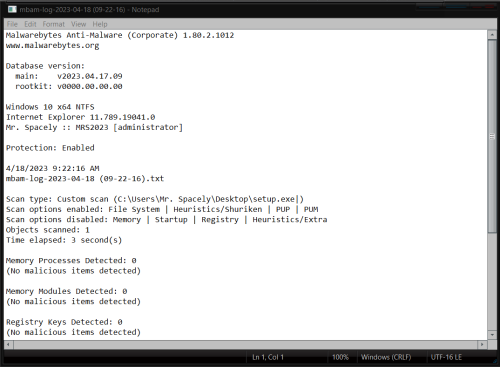The width and height of the screenshot is (500, 367).
Task: Place cursor on Scan type line
Action: point(155,199)
